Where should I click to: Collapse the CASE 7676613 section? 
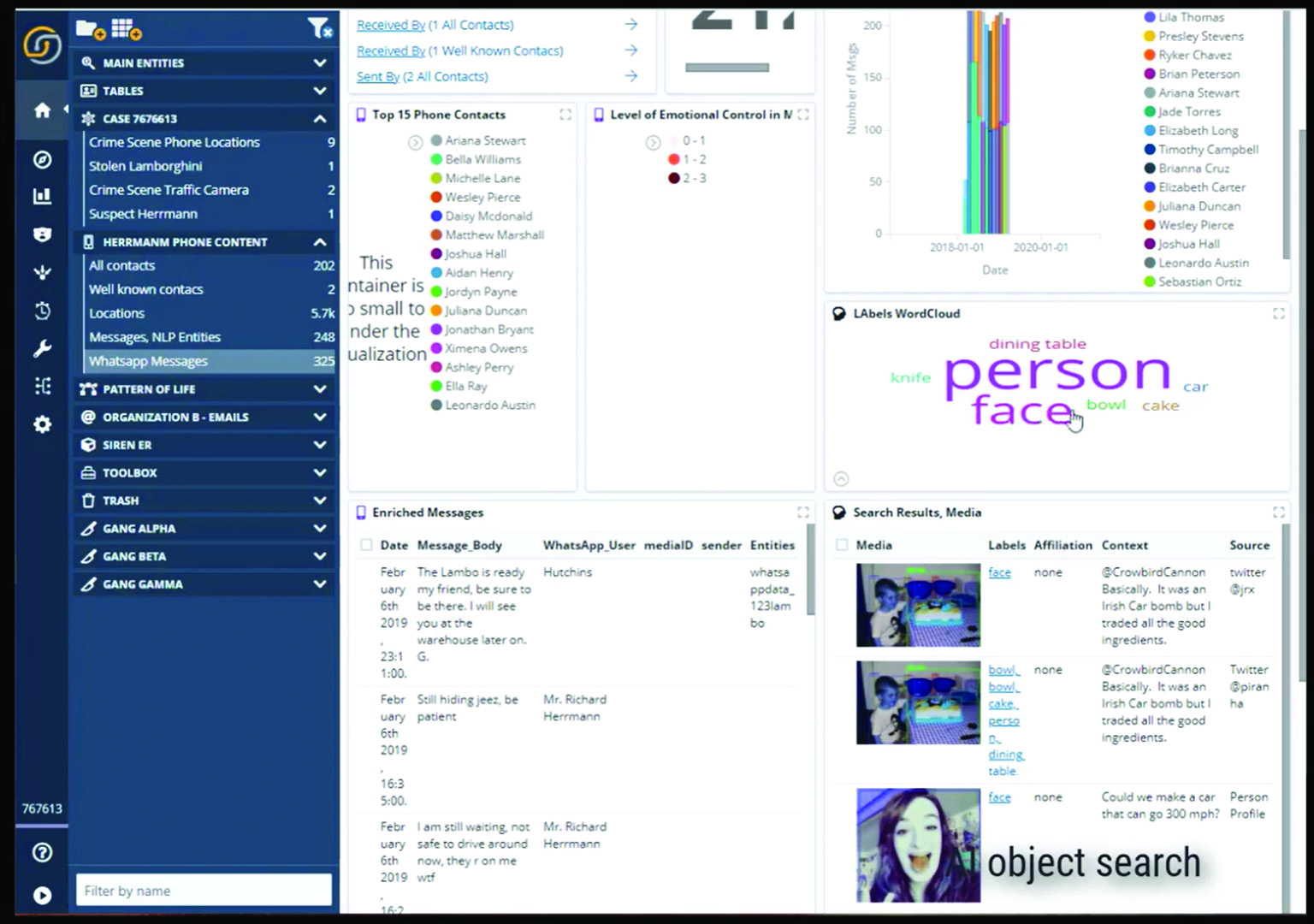[x=319, y=119]
